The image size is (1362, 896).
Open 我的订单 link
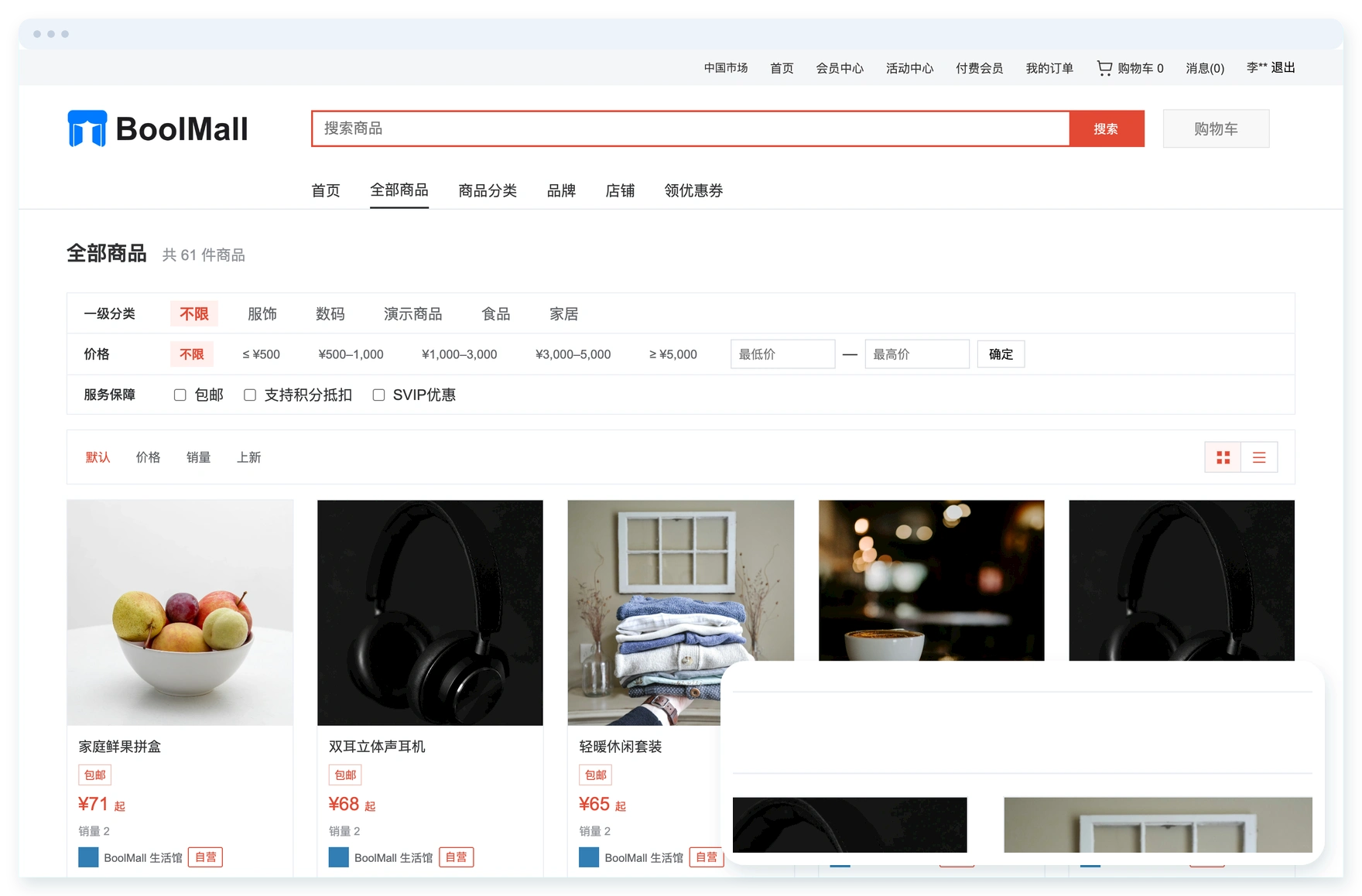1049,68
